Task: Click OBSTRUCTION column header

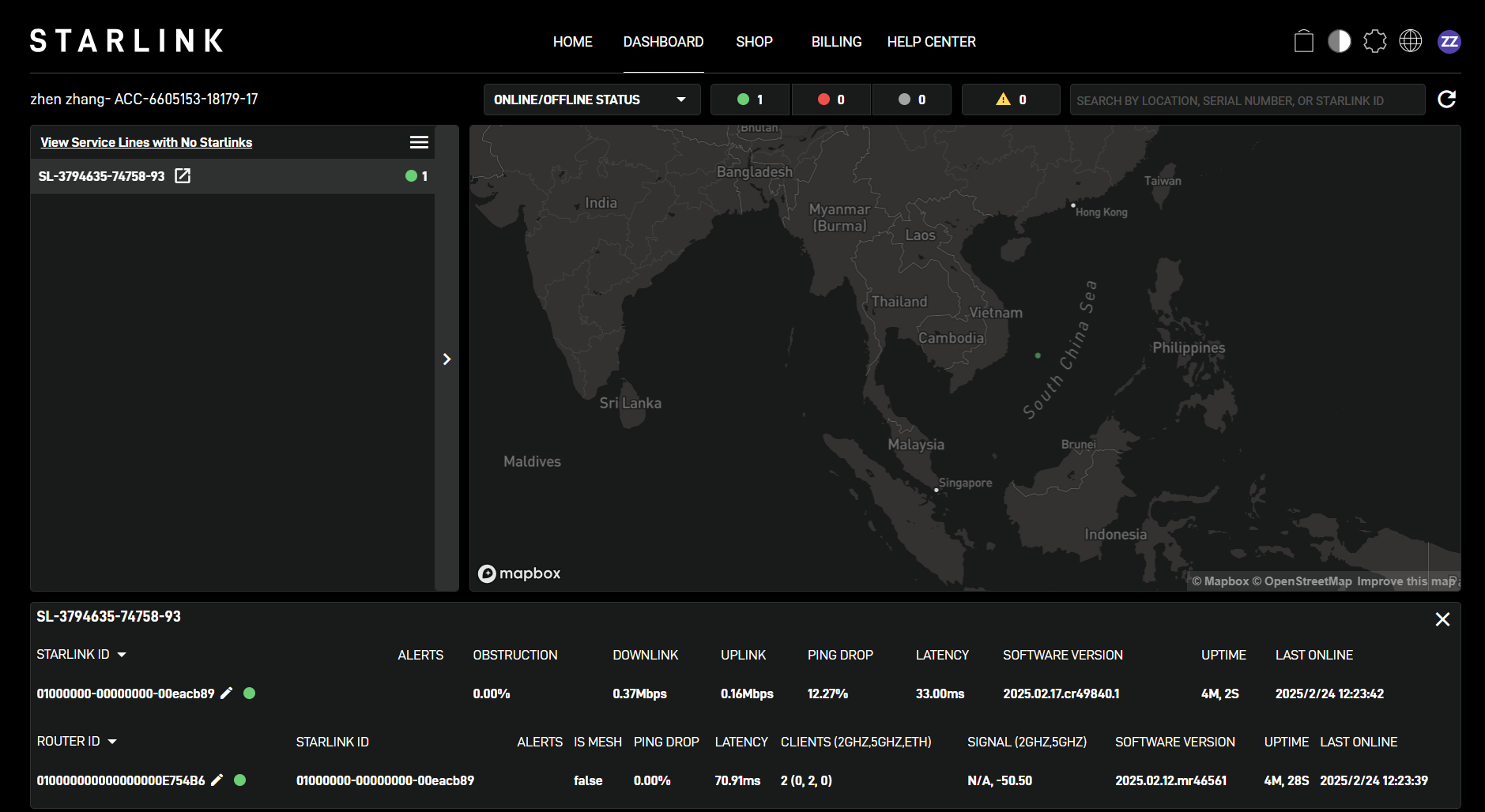Action: pyautogui.click(x=514, y=655)
